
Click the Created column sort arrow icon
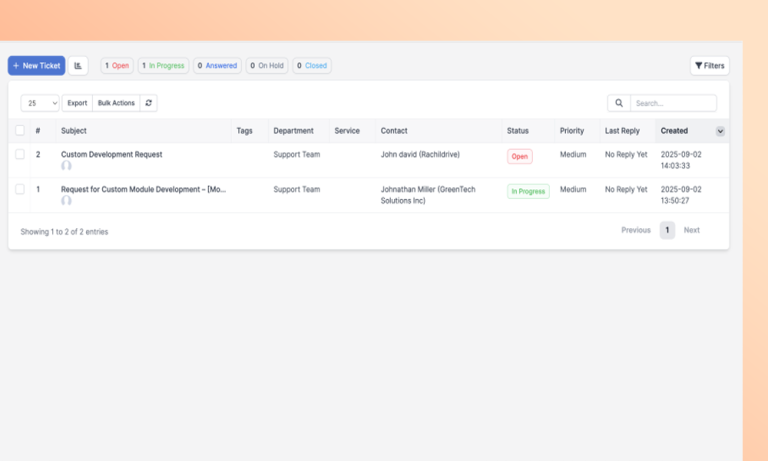[720, 131]
